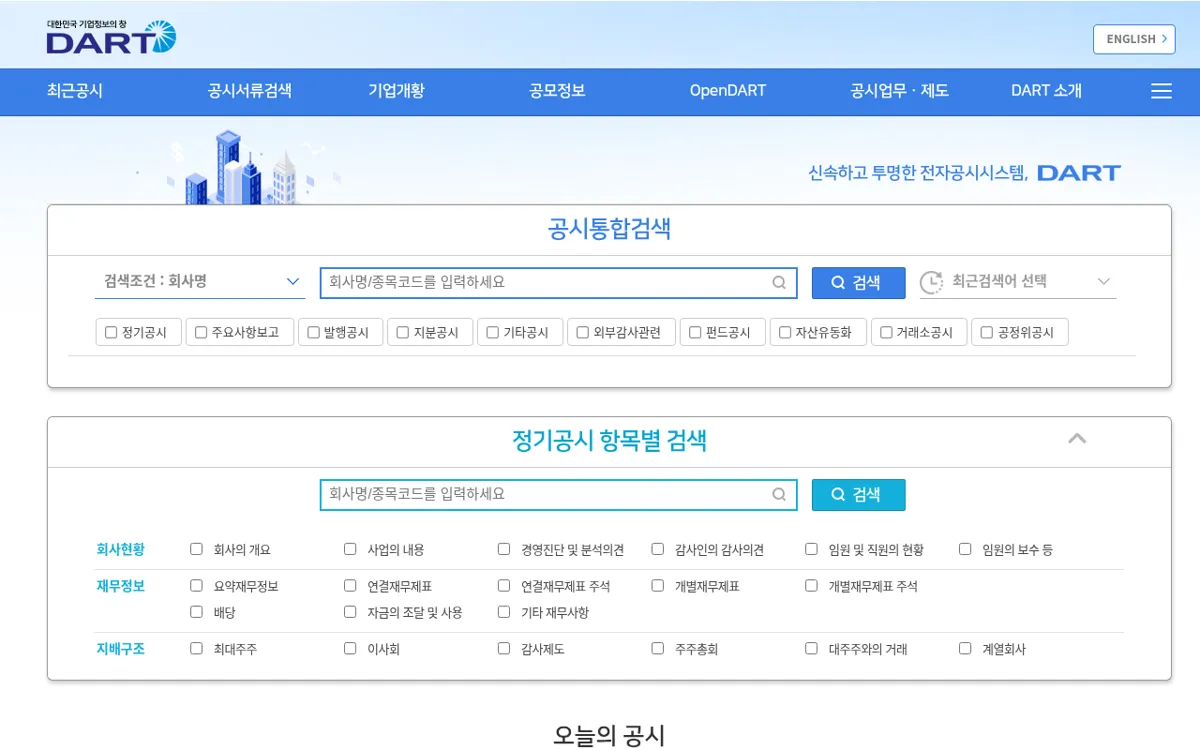Click the 재무정보 category label
This screenshot has height=750, width=1200.
click(x=121, y=586)
